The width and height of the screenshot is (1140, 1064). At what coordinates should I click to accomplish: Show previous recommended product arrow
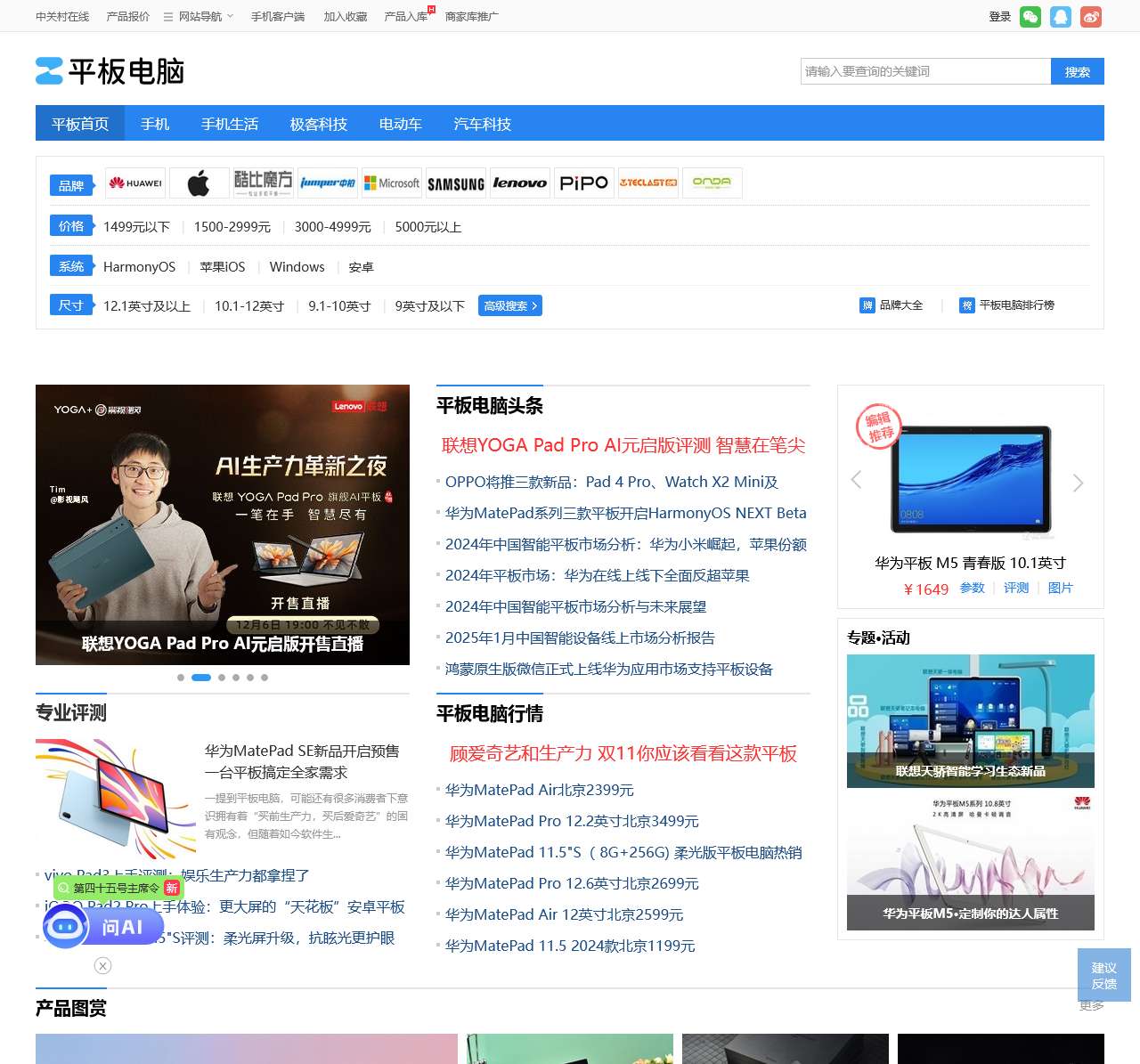point(856,480)
